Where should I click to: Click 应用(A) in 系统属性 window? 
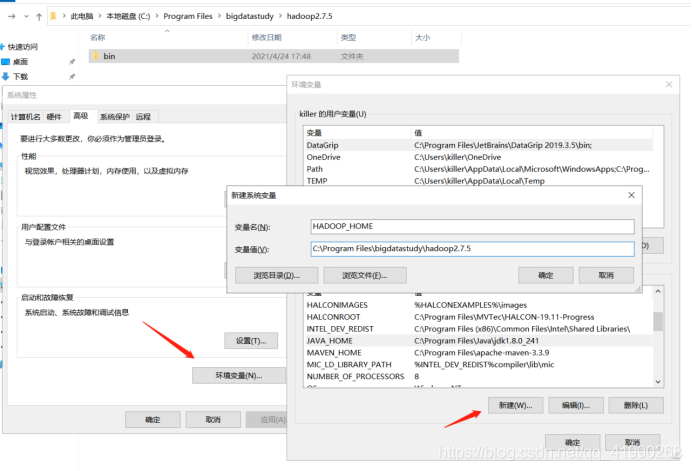tap(267, 419)
